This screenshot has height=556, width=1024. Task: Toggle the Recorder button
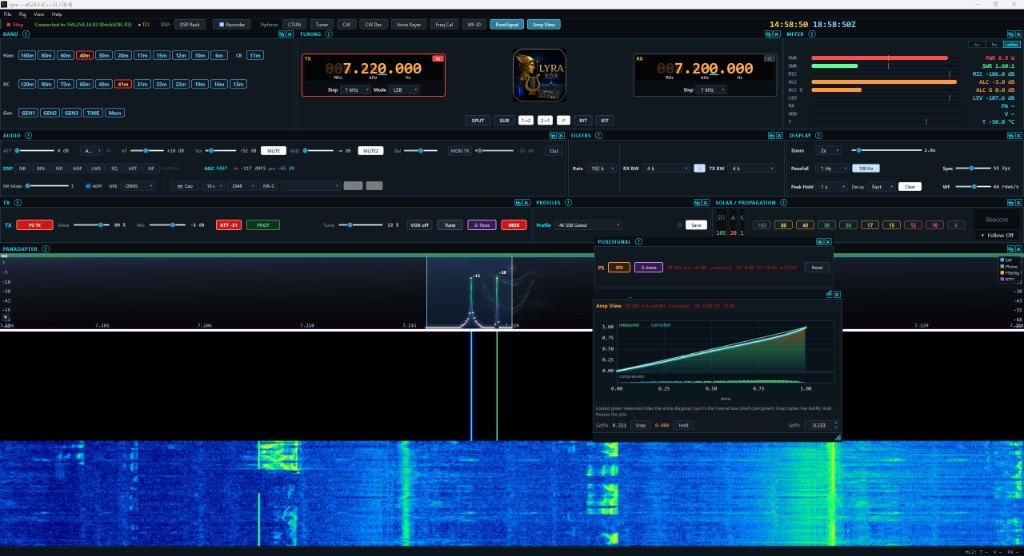tap(232, 24)
